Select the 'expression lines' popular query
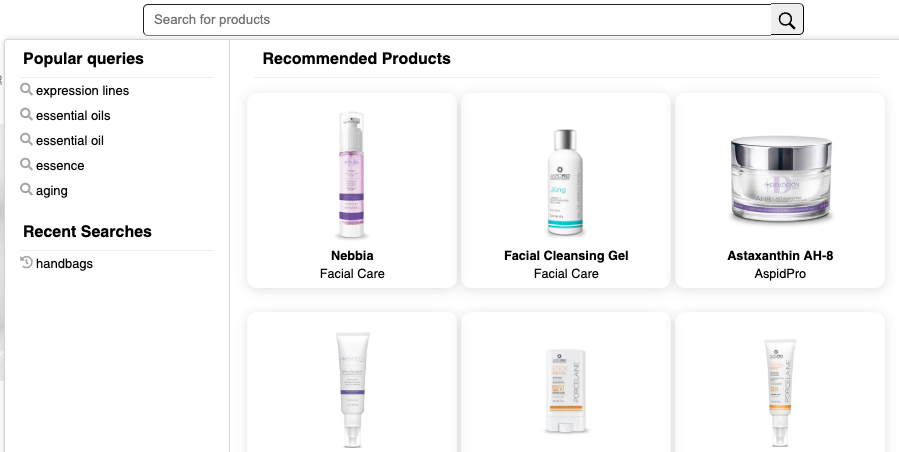The image size is (899, 452). click(82, 91)
